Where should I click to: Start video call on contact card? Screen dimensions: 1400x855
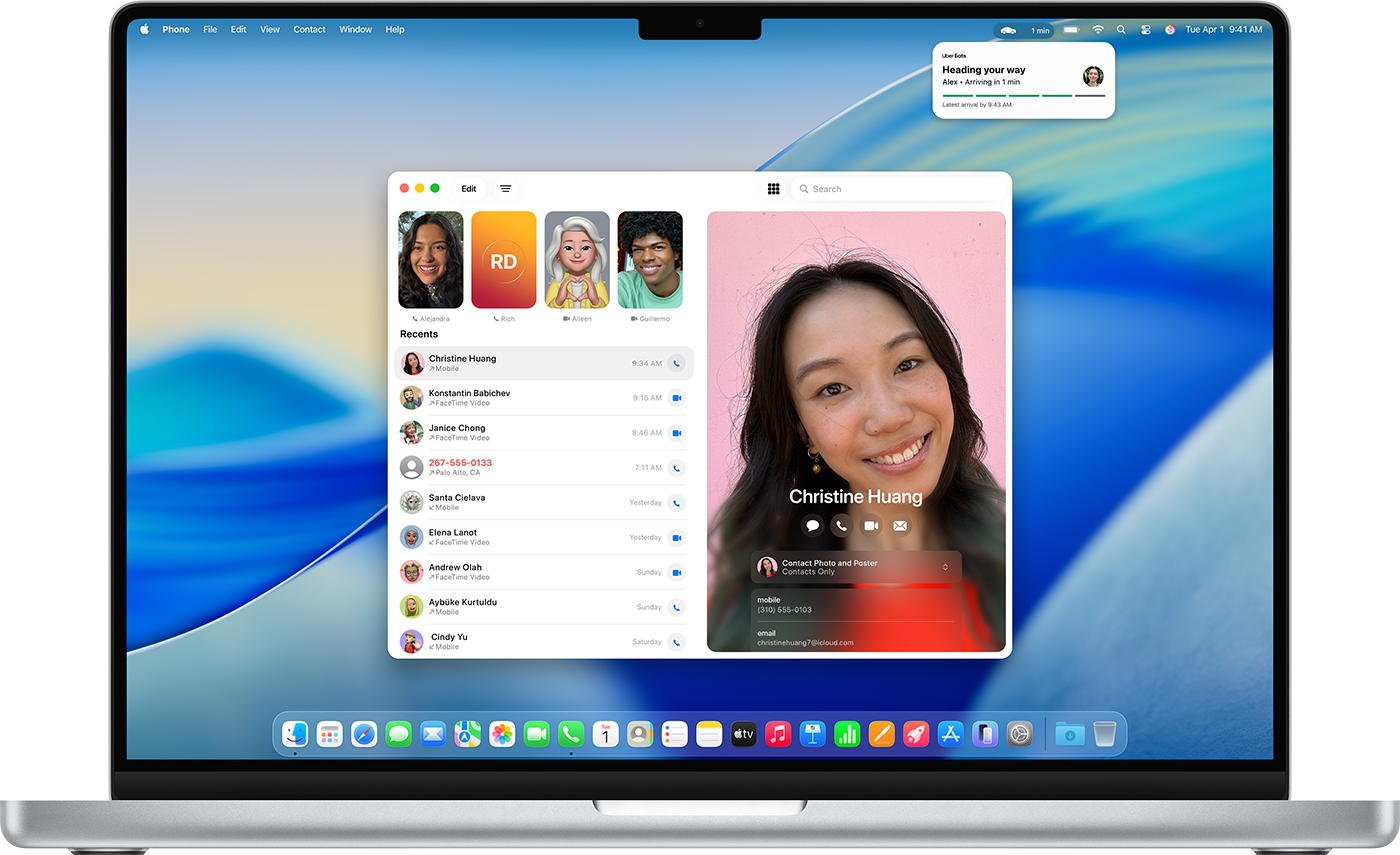pos(871,526)
